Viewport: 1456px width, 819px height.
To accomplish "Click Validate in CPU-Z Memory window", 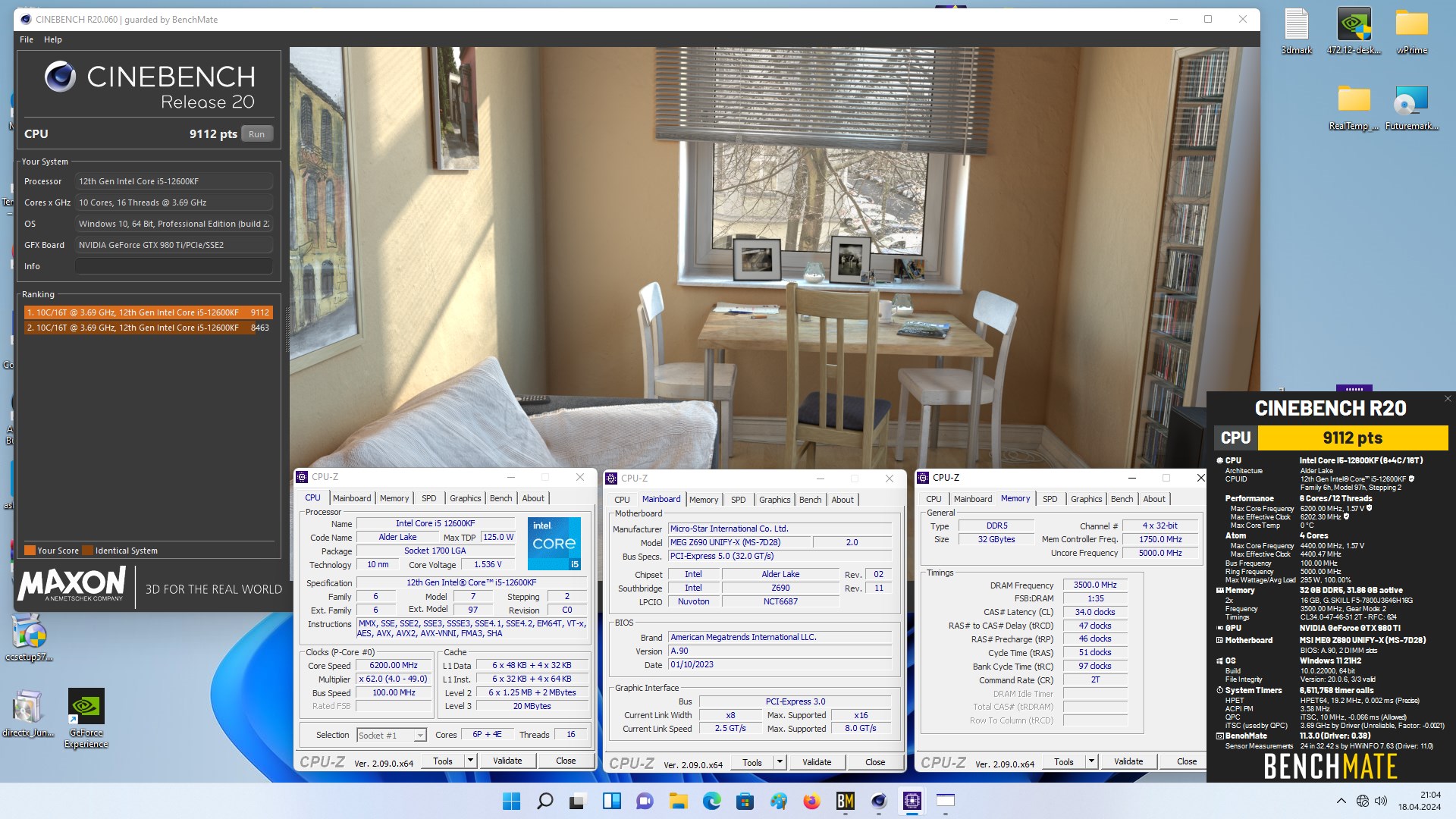I will (1128, 761).
